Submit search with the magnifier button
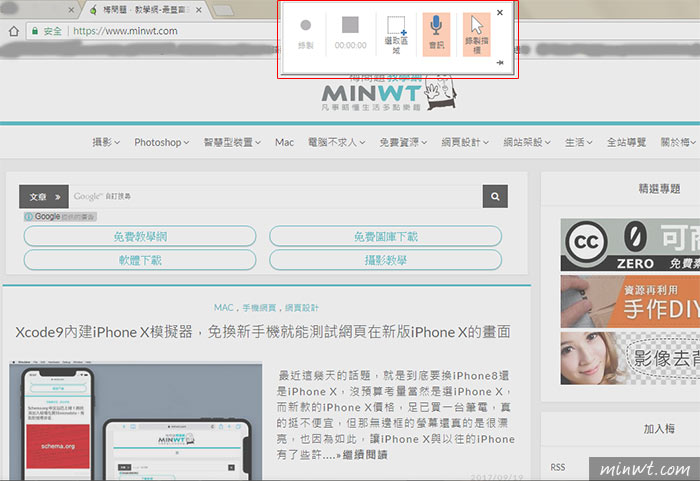This screenshot has width=700, height=481. tap(495, 197)
